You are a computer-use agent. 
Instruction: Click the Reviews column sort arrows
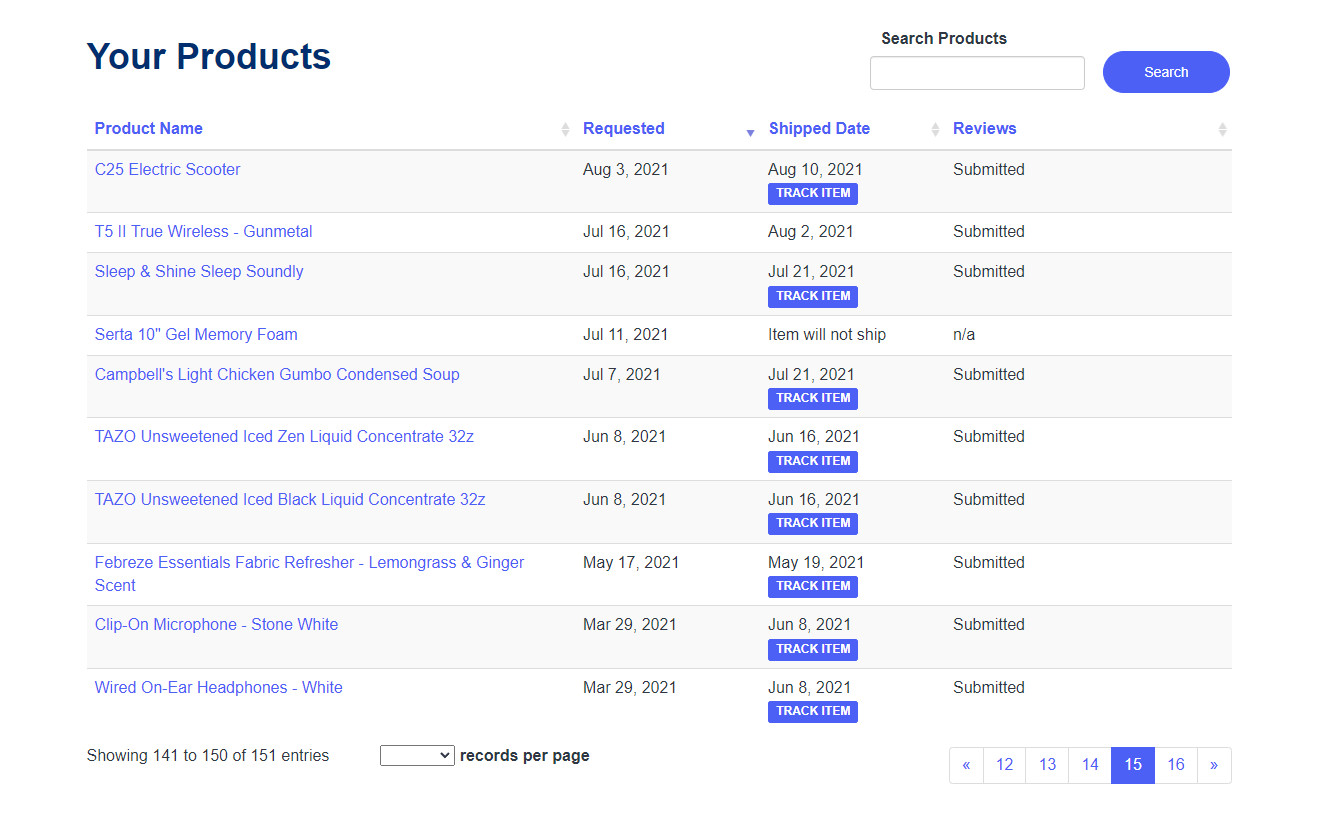(x=1222, y=130)
